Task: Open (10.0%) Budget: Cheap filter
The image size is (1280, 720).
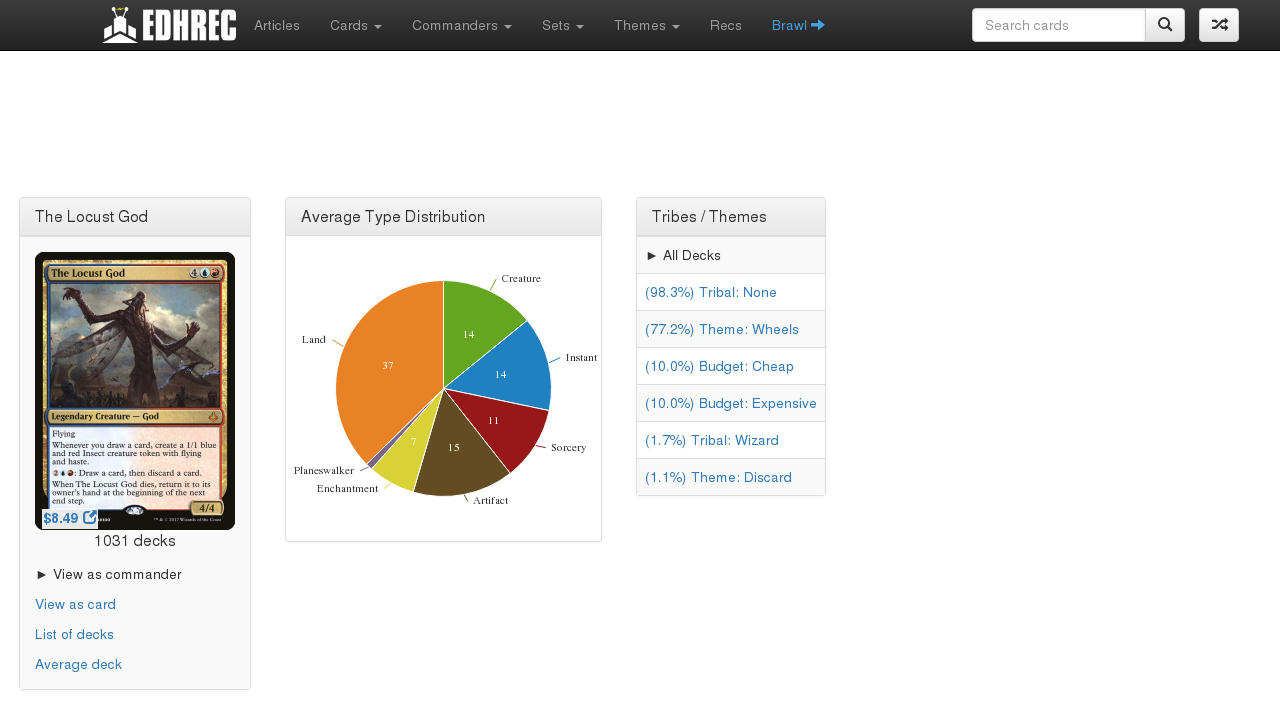Action: click(731, 366)
